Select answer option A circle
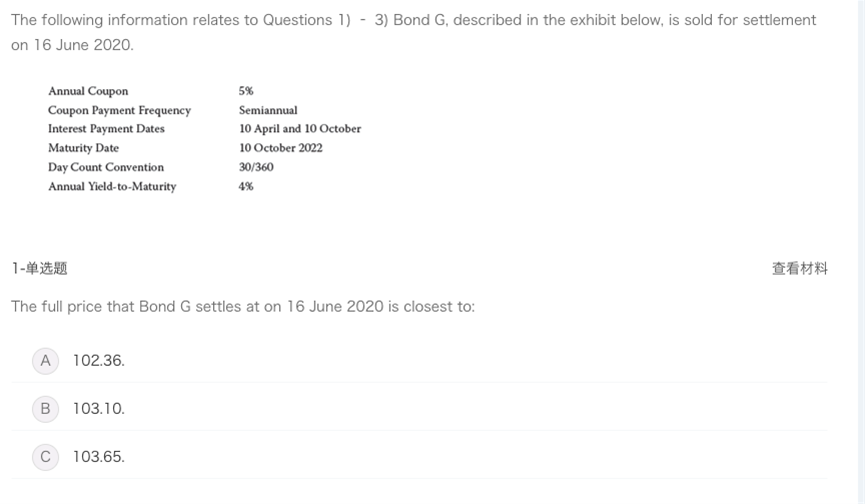This screenshot has height=504, width=865. click(x=45, y=361)
